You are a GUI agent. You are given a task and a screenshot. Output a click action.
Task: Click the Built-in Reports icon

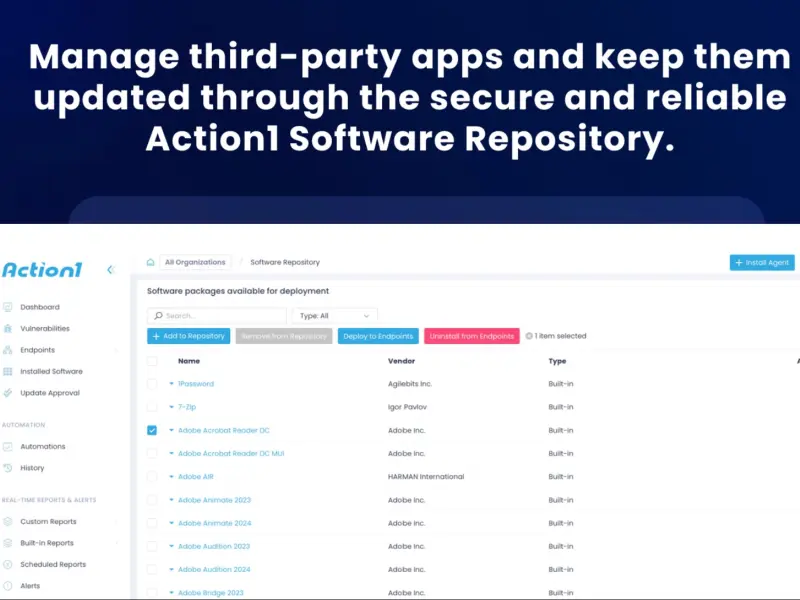(x=8, y=543)
